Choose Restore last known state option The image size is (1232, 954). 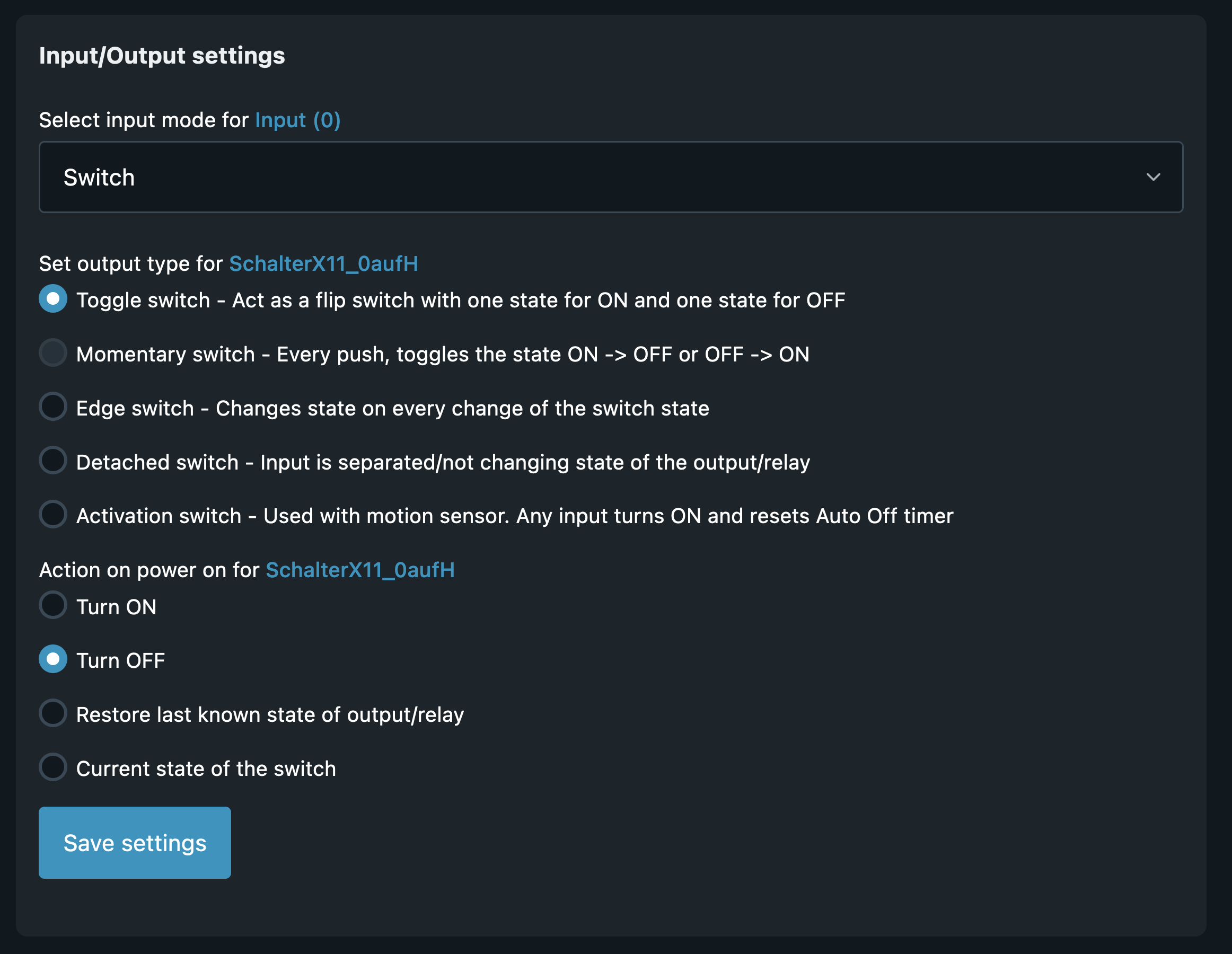point(53,713)
